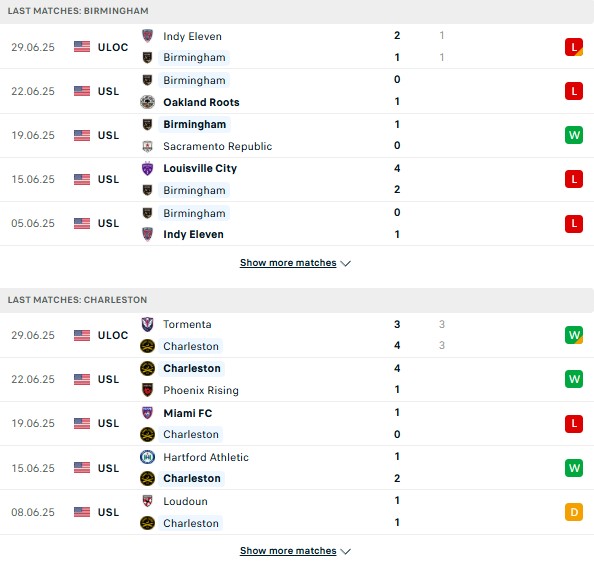Click the Indy Eleven crest on 29.06.25

click(147, 36)
